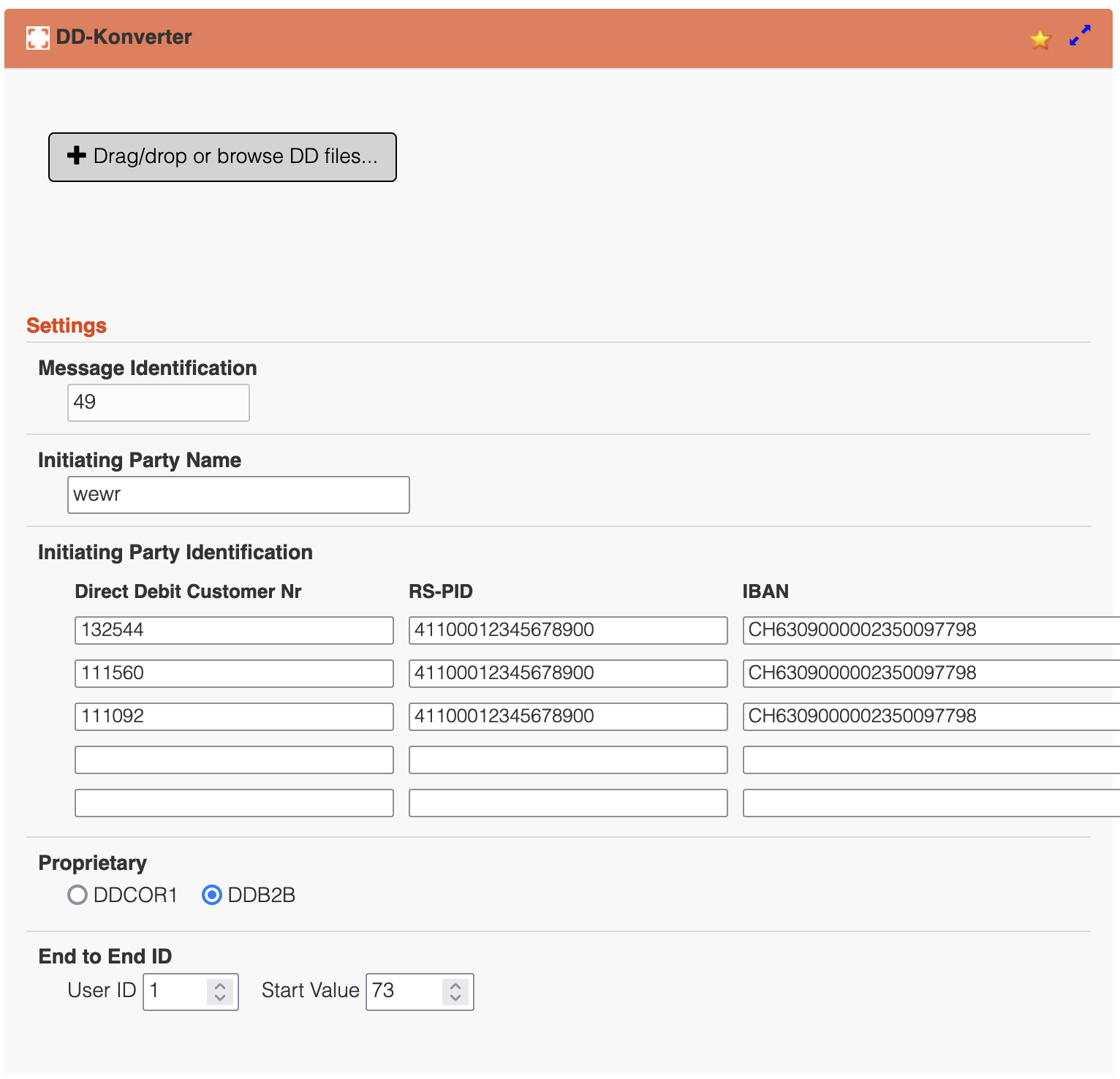Click the Start Value number field
The image size is (1120, 1079).
point(420,992)
